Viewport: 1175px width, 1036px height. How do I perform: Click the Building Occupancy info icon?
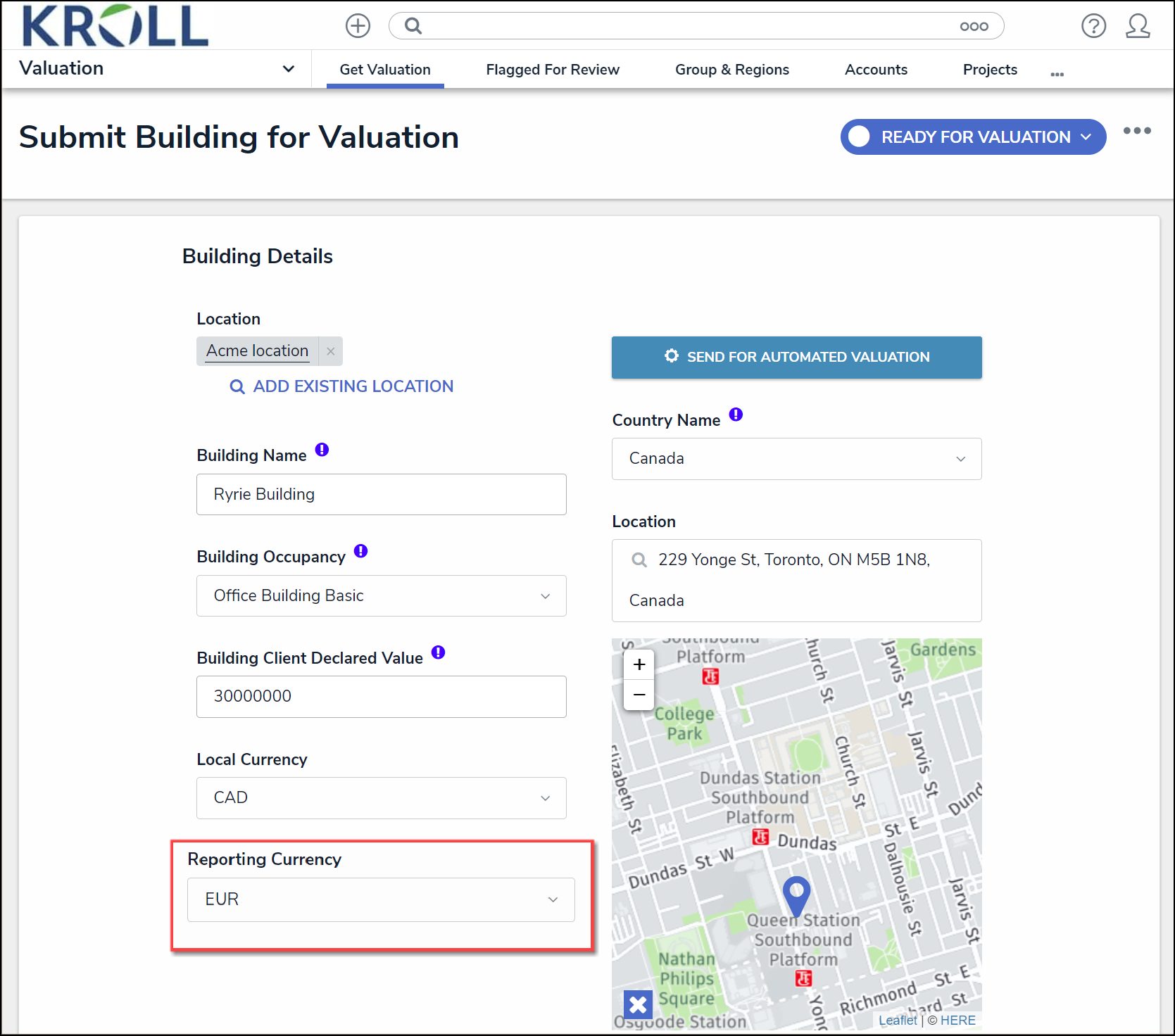coord(360,551)
